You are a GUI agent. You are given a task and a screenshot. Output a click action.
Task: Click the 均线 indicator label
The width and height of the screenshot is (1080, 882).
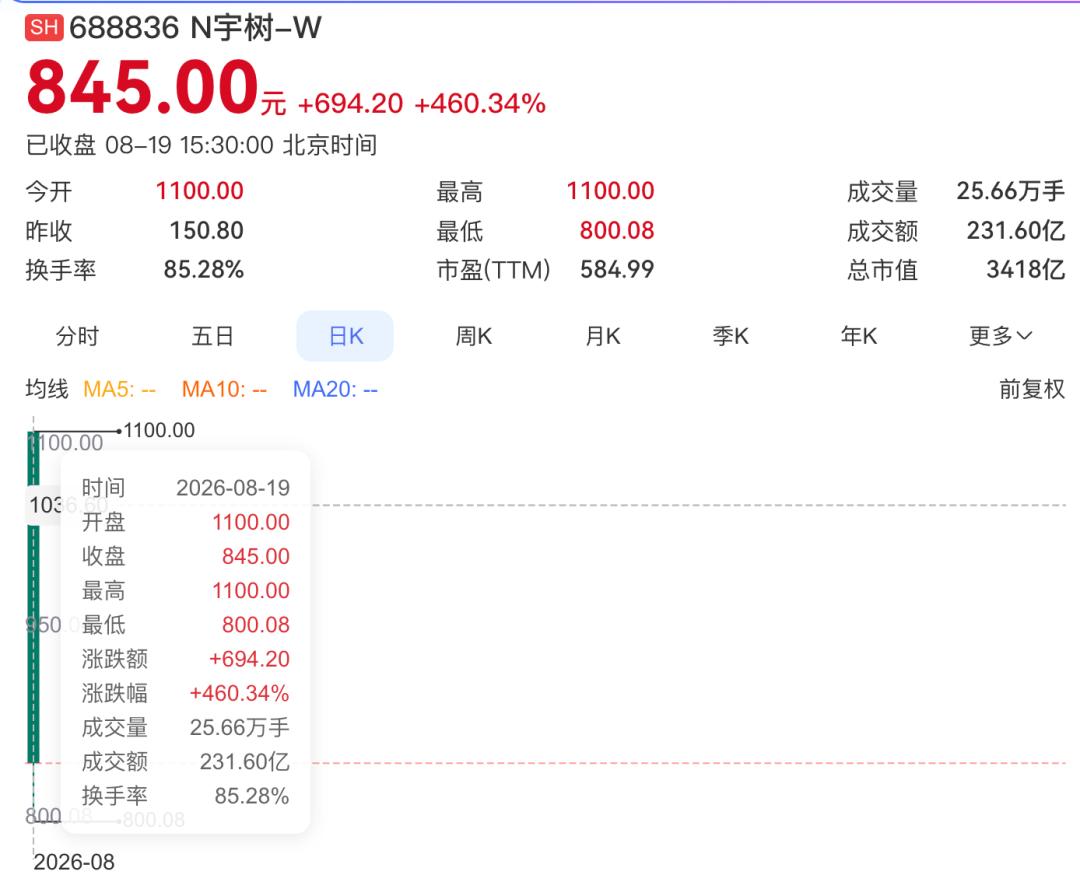47,389
